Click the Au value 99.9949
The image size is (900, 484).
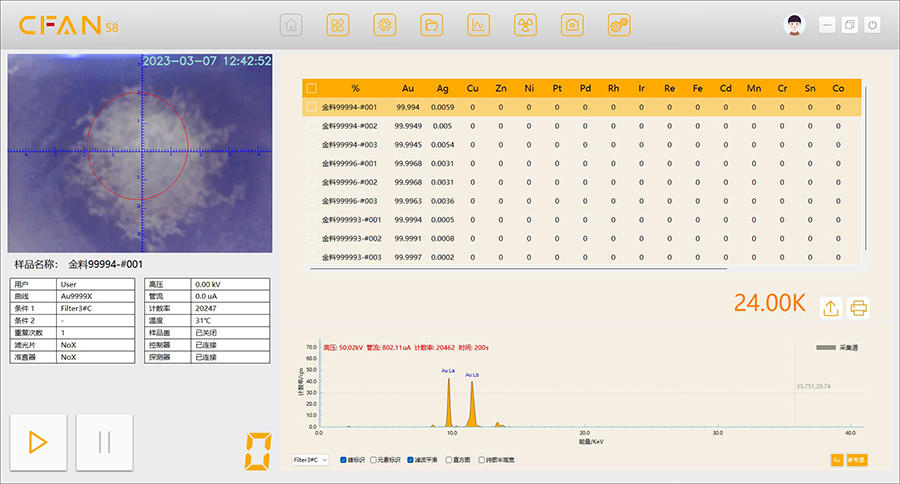tap(408, 126)
